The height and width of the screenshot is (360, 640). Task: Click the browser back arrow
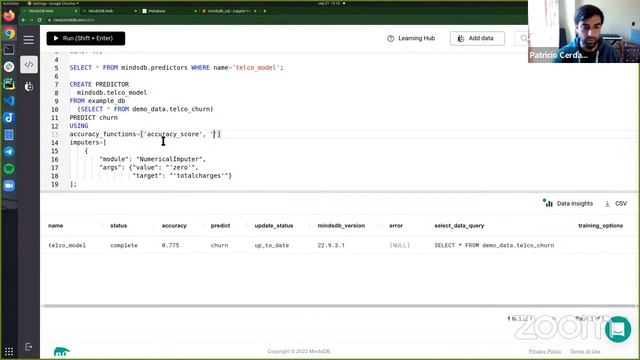[x=23, y=20]
